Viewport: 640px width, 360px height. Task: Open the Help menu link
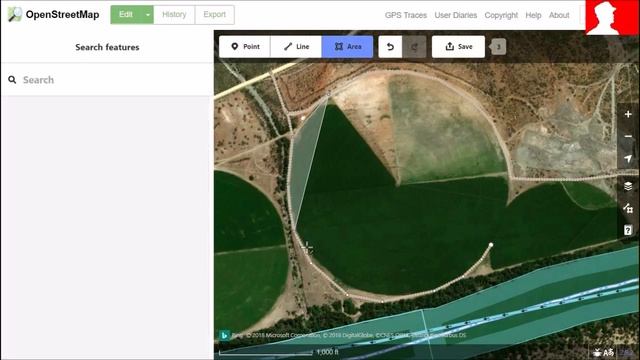pyautogui.click(x=533, y=15)
